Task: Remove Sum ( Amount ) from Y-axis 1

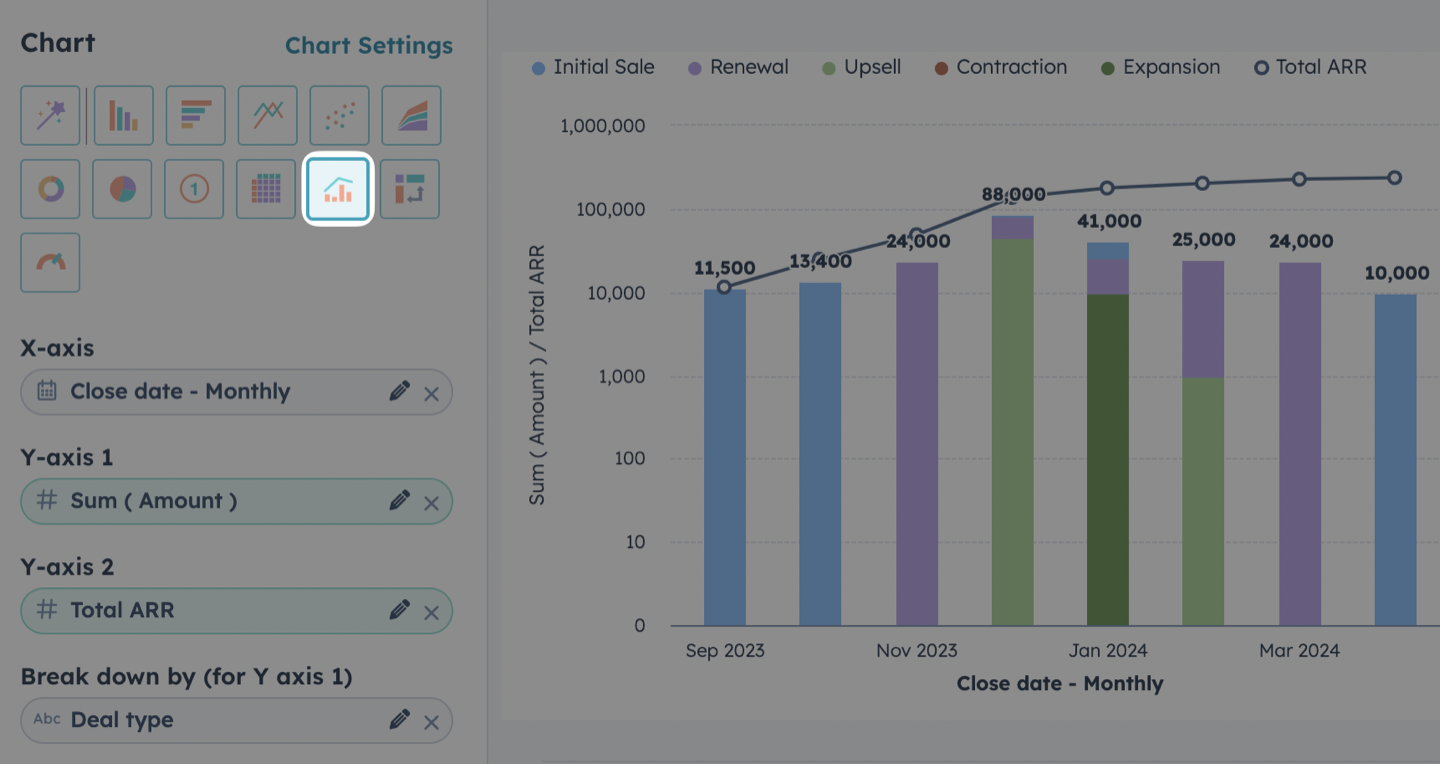Action: pyautogui.click(x=431, y=503)
